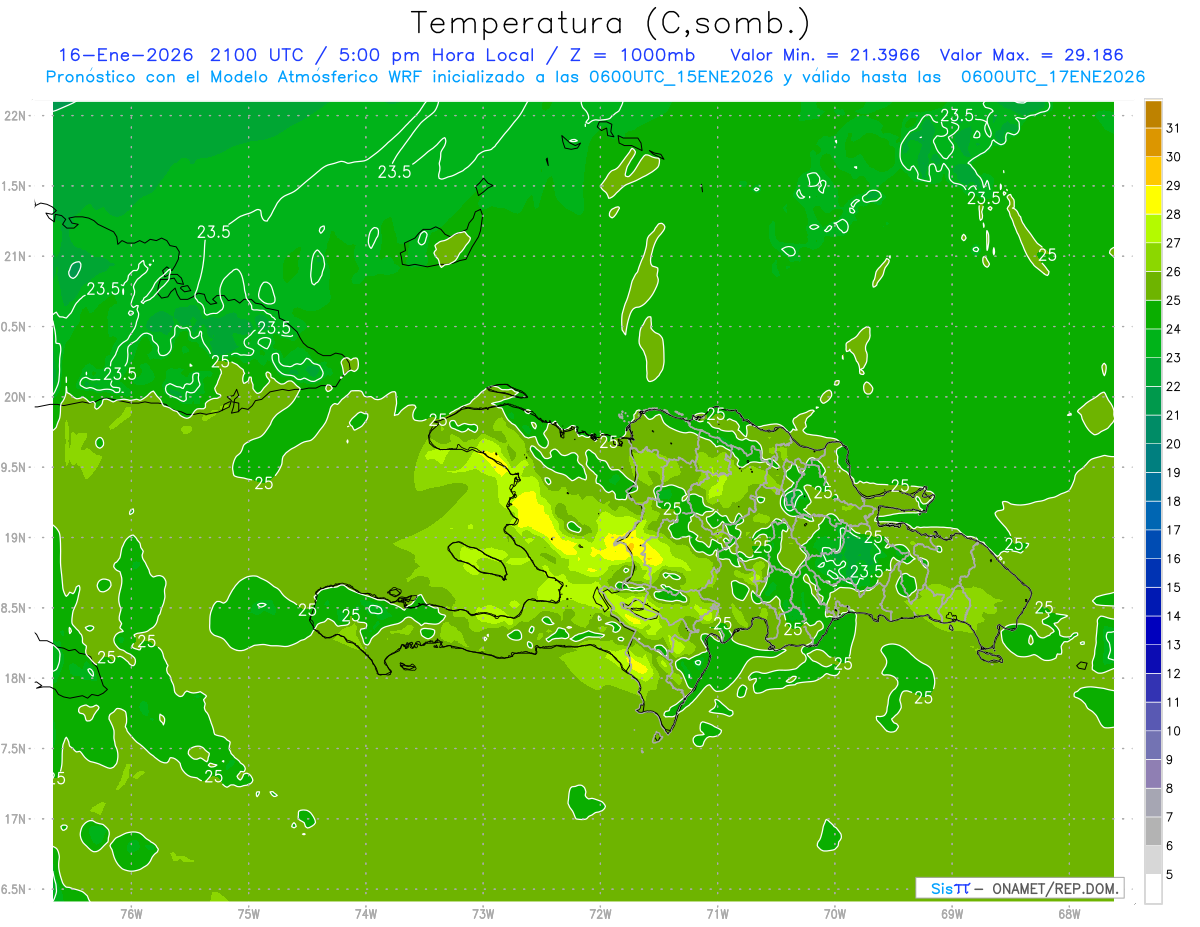Click the '76W' longitude axis label
Screen dimensions: 1200x927
[131, 913]
